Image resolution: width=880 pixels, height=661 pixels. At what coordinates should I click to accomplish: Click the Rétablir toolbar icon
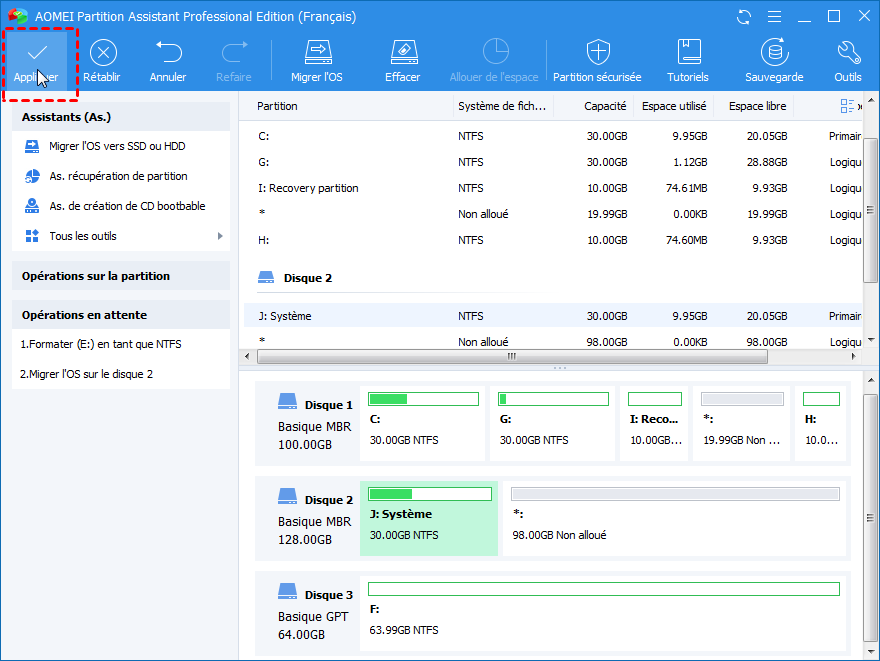tap(101, 53)
